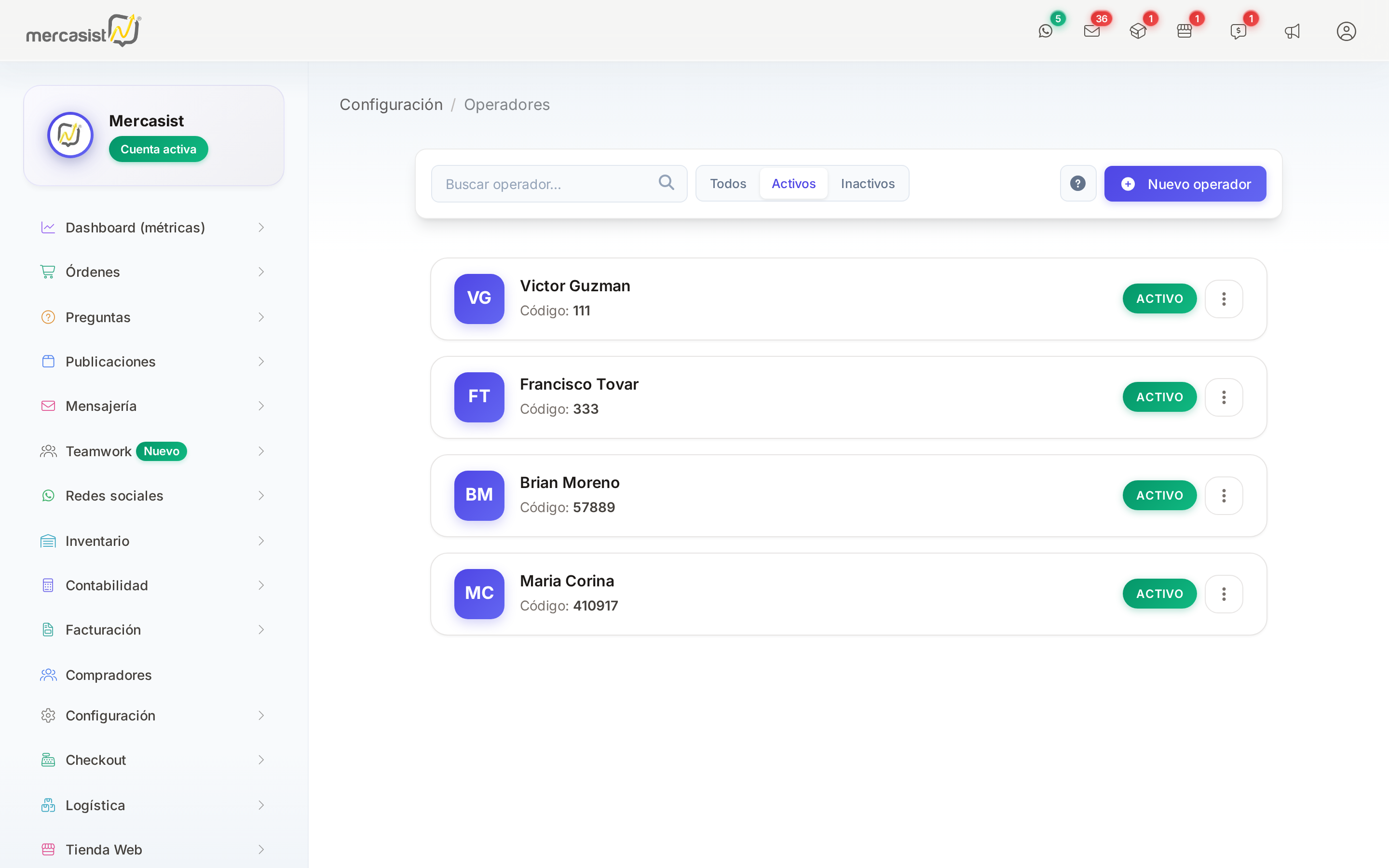Click ACTIVO status badge for Victor Guzman
This screenshot has width=1389, height=868.
coord(1159,298)
